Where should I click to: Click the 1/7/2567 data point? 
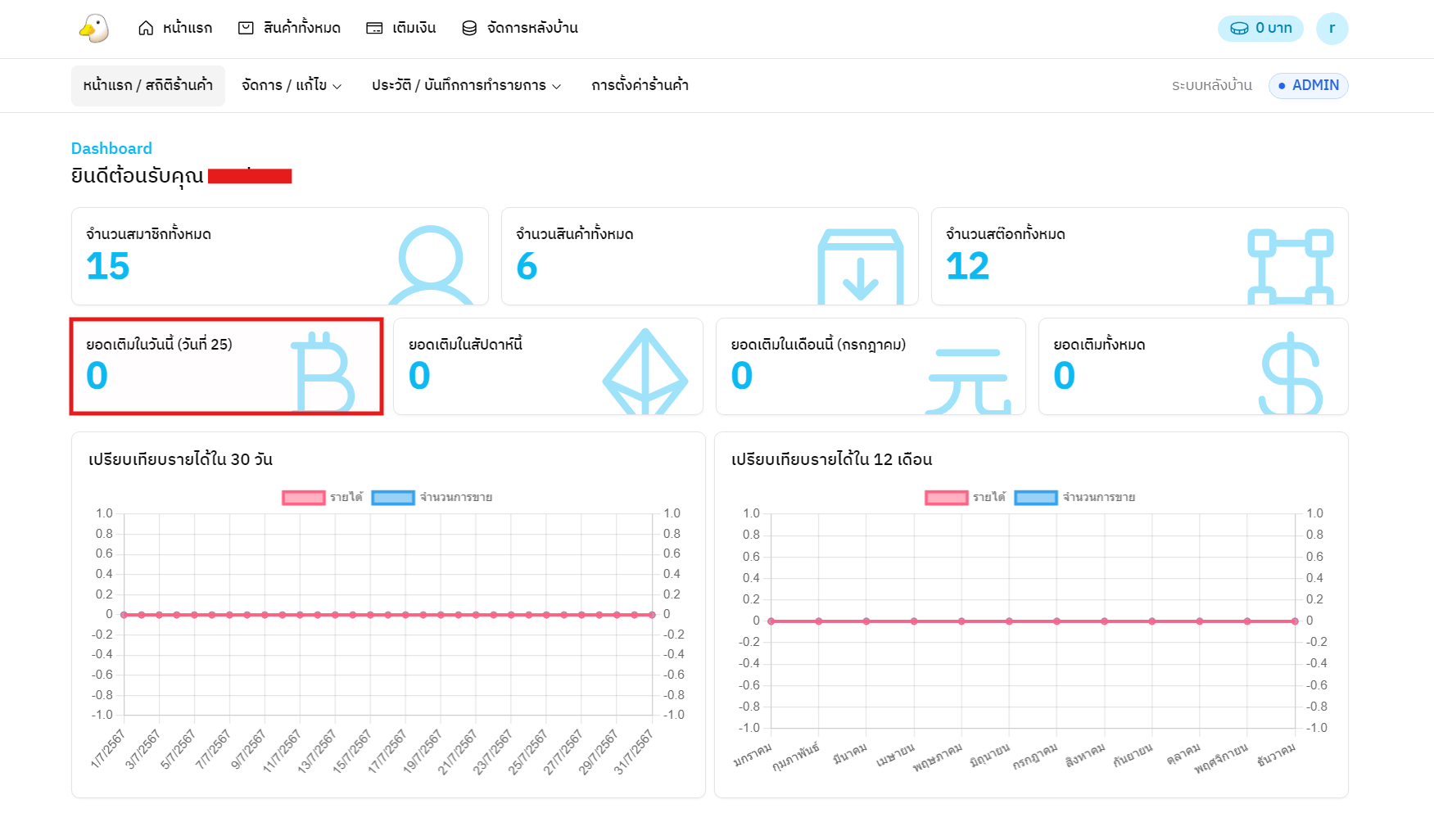pyautogui.click(x=124, y=615)
